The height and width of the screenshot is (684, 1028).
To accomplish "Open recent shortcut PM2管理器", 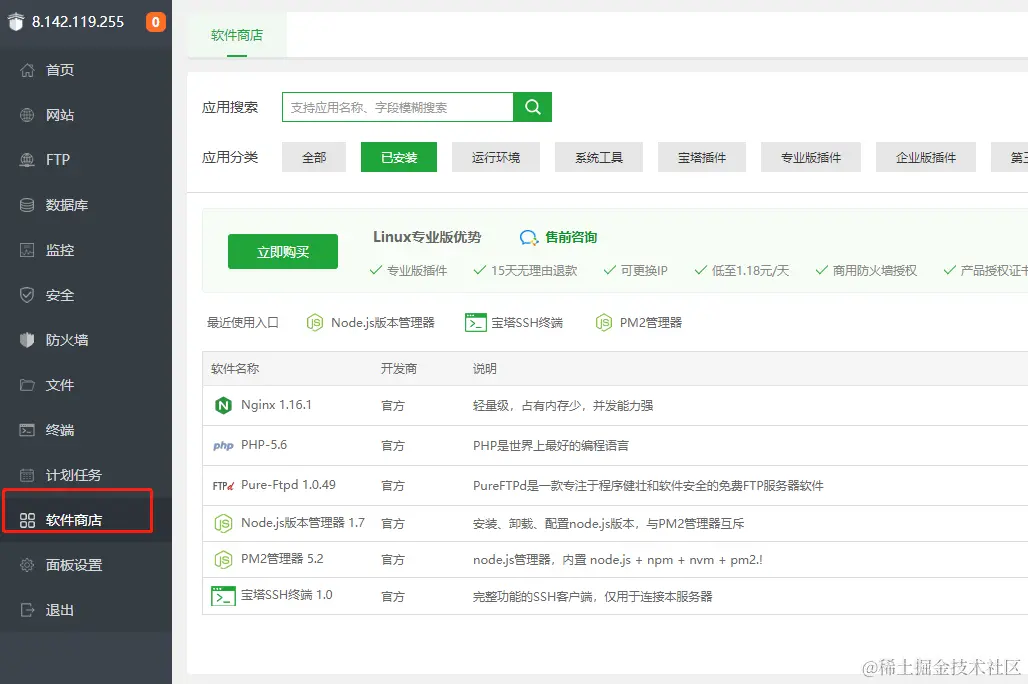I will [650, 323].
